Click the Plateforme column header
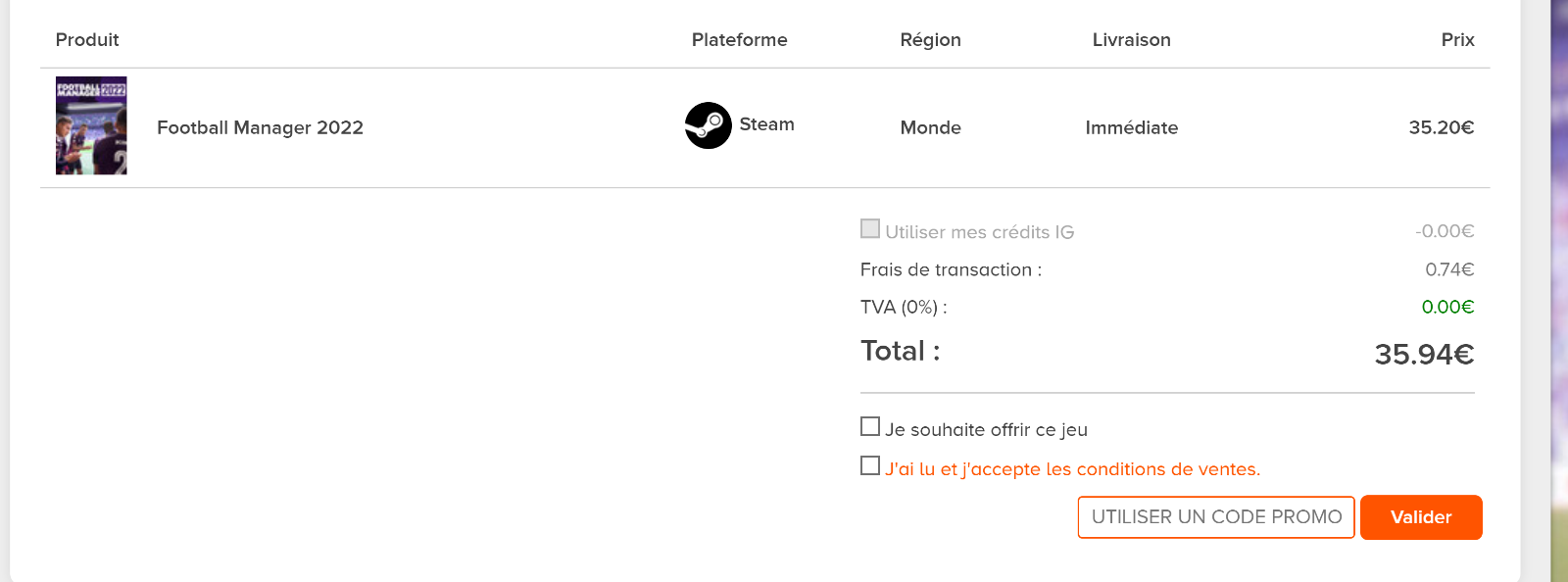Image resolution: width=1568 pixels, height=582 pixels. pyautogui.click(x=740, y=40)
